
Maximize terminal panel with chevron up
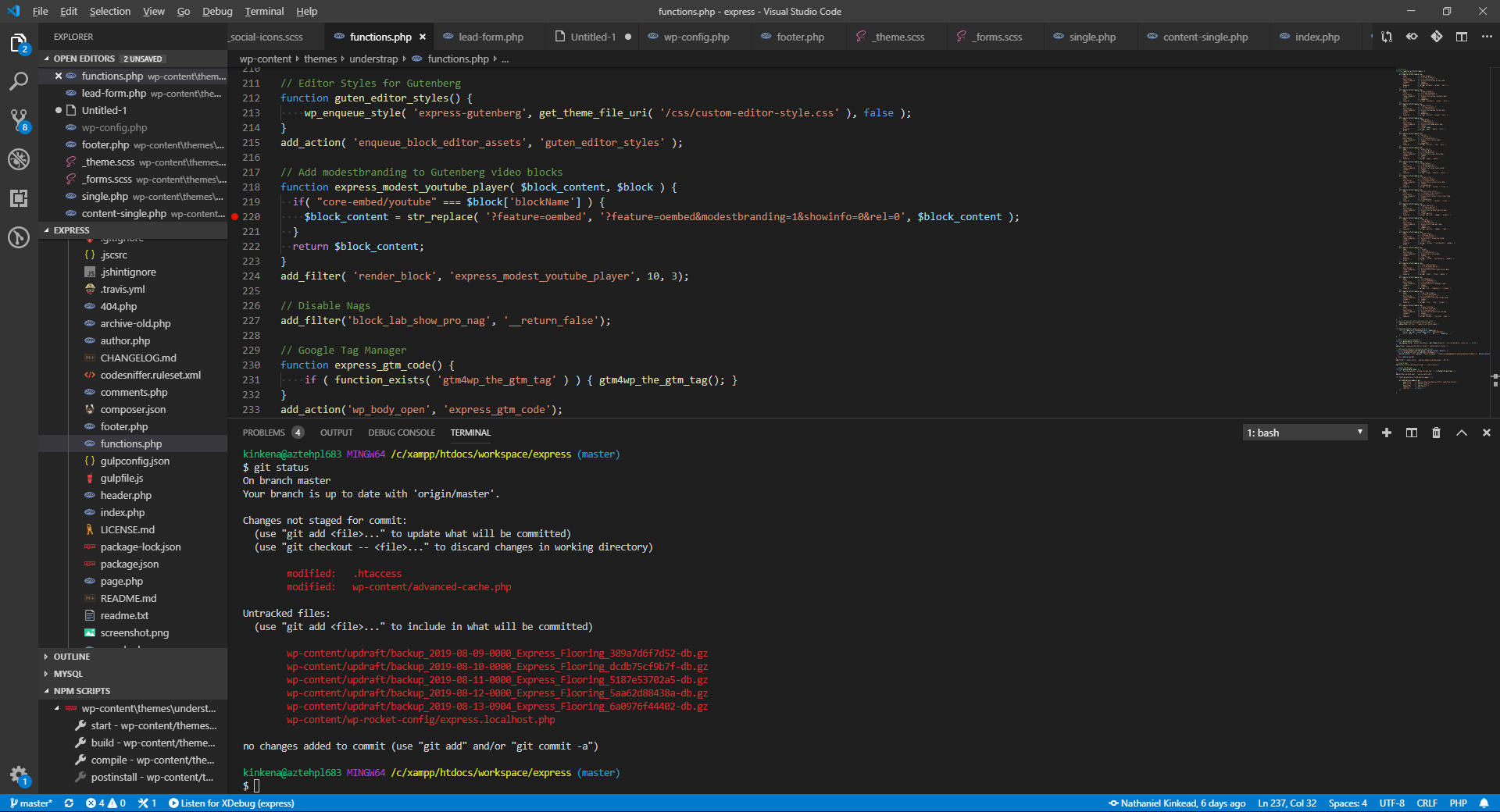pyautogui.click(x=1462, y=433)
